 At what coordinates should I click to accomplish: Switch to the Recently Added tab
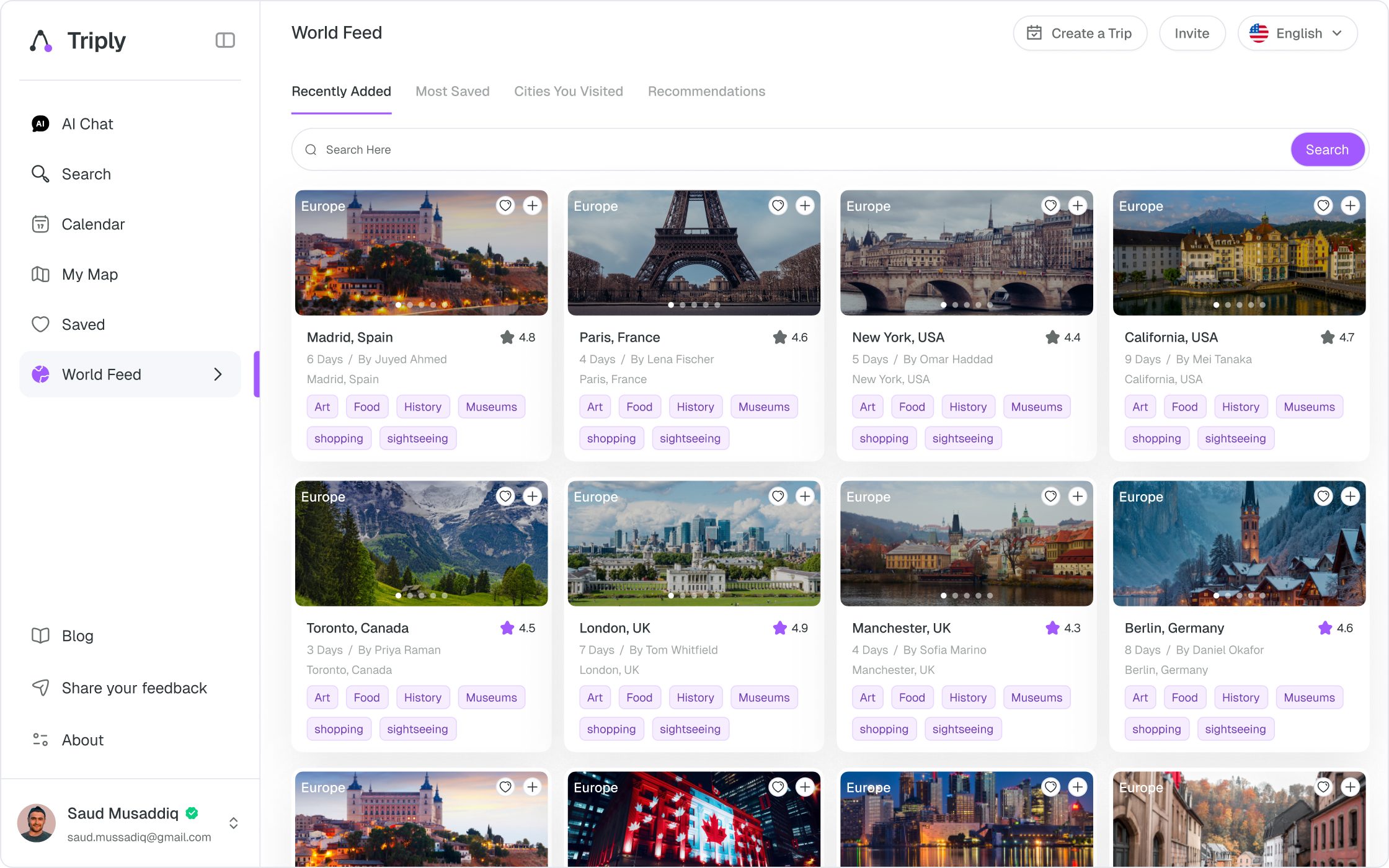tap(341, 92)
